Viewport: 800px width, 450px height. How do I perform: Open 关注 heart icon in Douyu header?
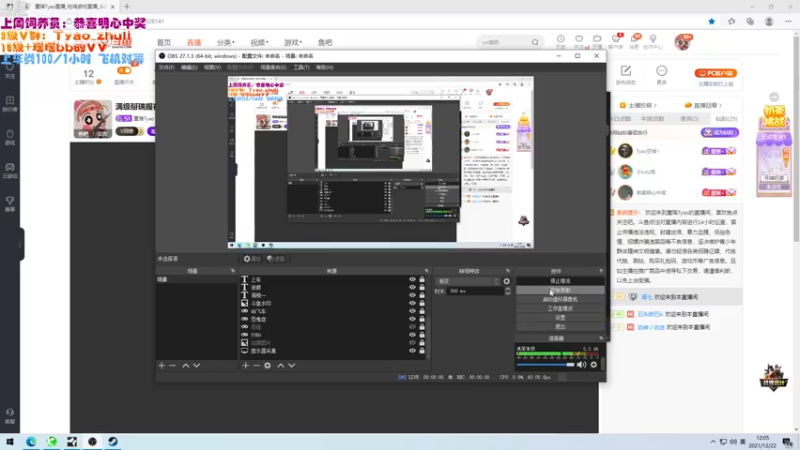click(x=579, y=41)
